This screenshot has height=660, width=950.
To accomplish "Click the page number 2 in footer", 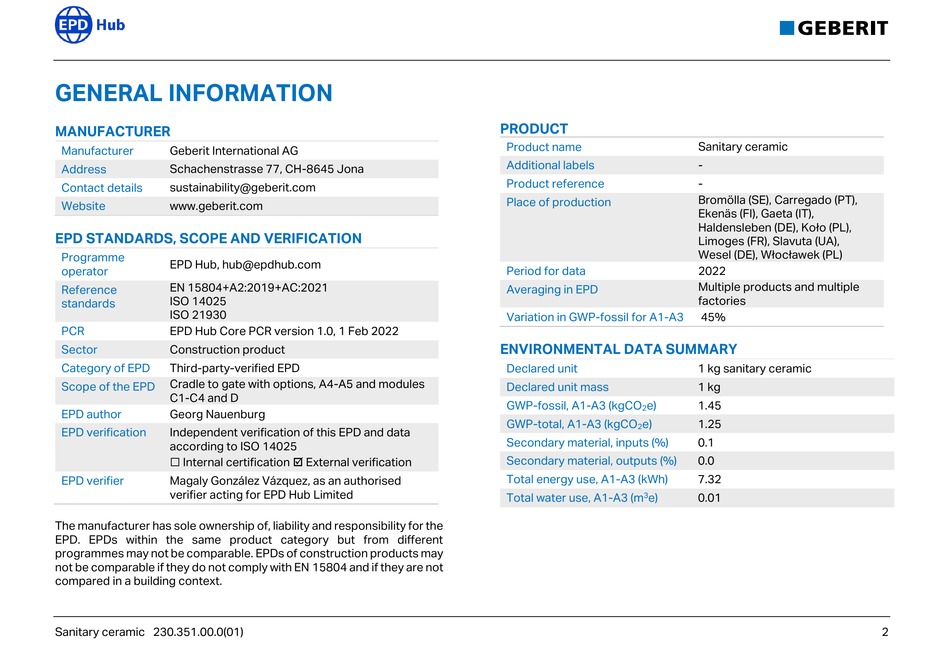I will coord(885,632).
